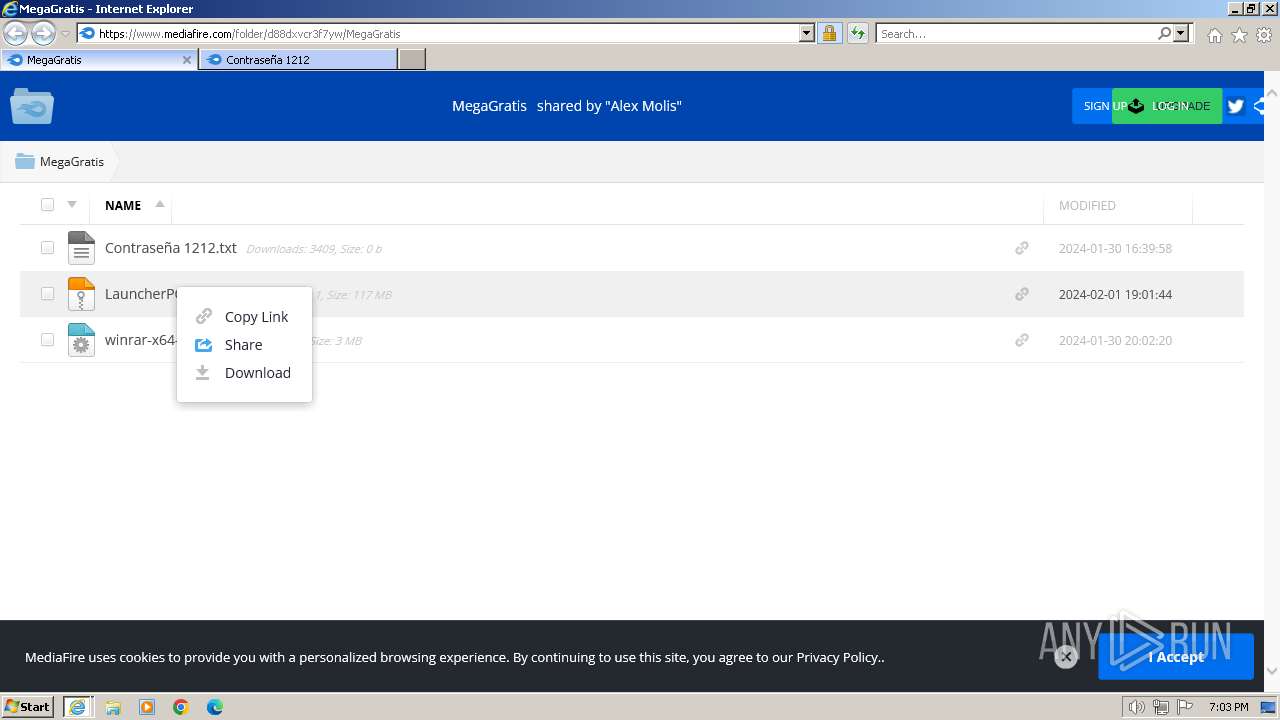The image size is (1280, 720).
Task: Open Microsoft Edge from the taskbar
Action: 215,707
